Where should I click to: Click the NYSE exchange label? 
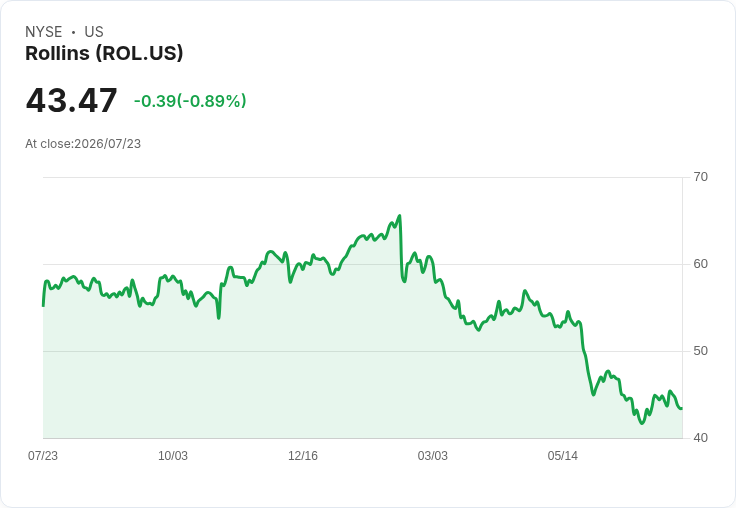(44, 32)
